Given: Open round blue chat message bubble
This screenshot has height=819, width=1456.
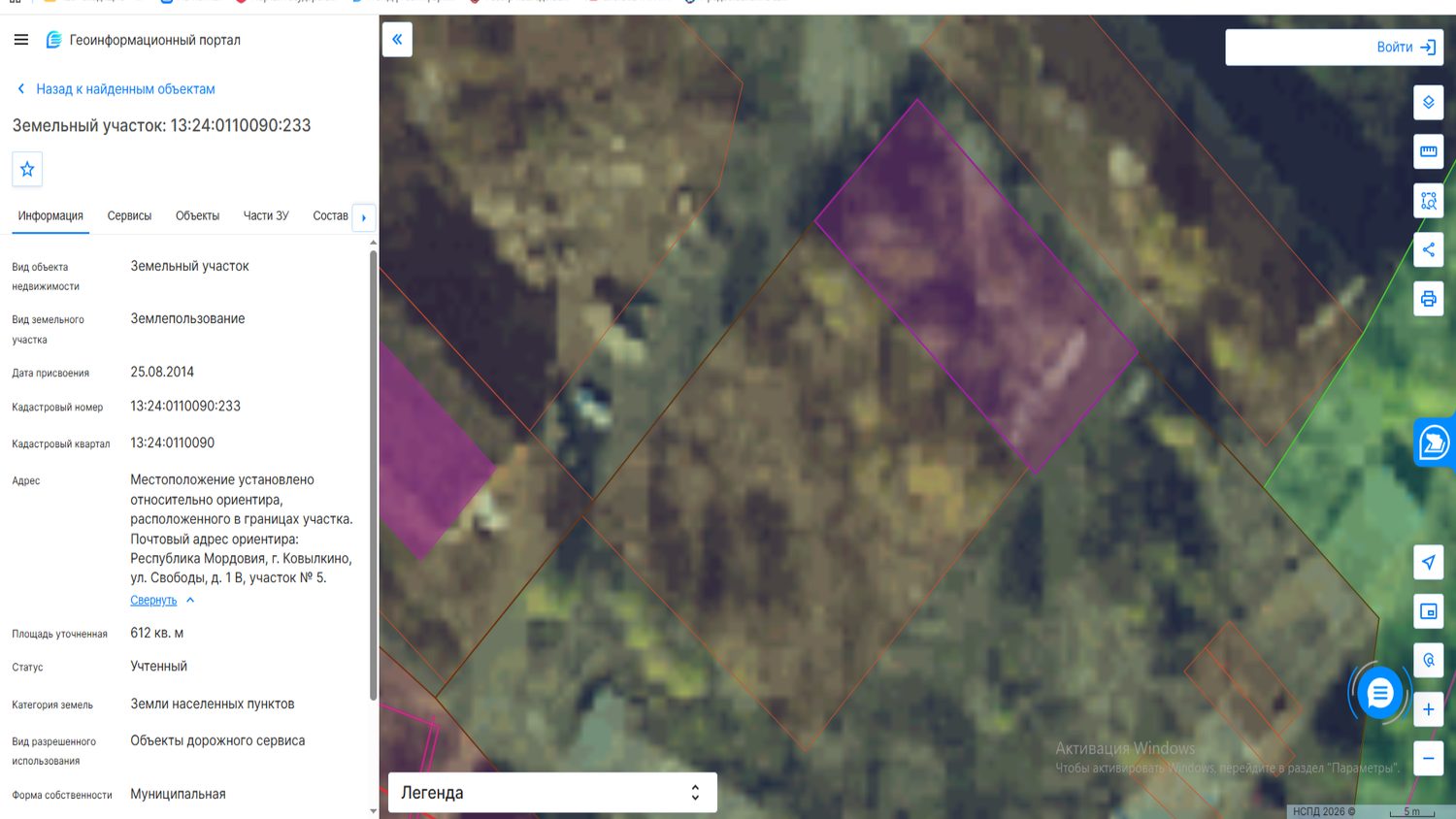Looking at the screenshot, I should (x=1379, y=693).
